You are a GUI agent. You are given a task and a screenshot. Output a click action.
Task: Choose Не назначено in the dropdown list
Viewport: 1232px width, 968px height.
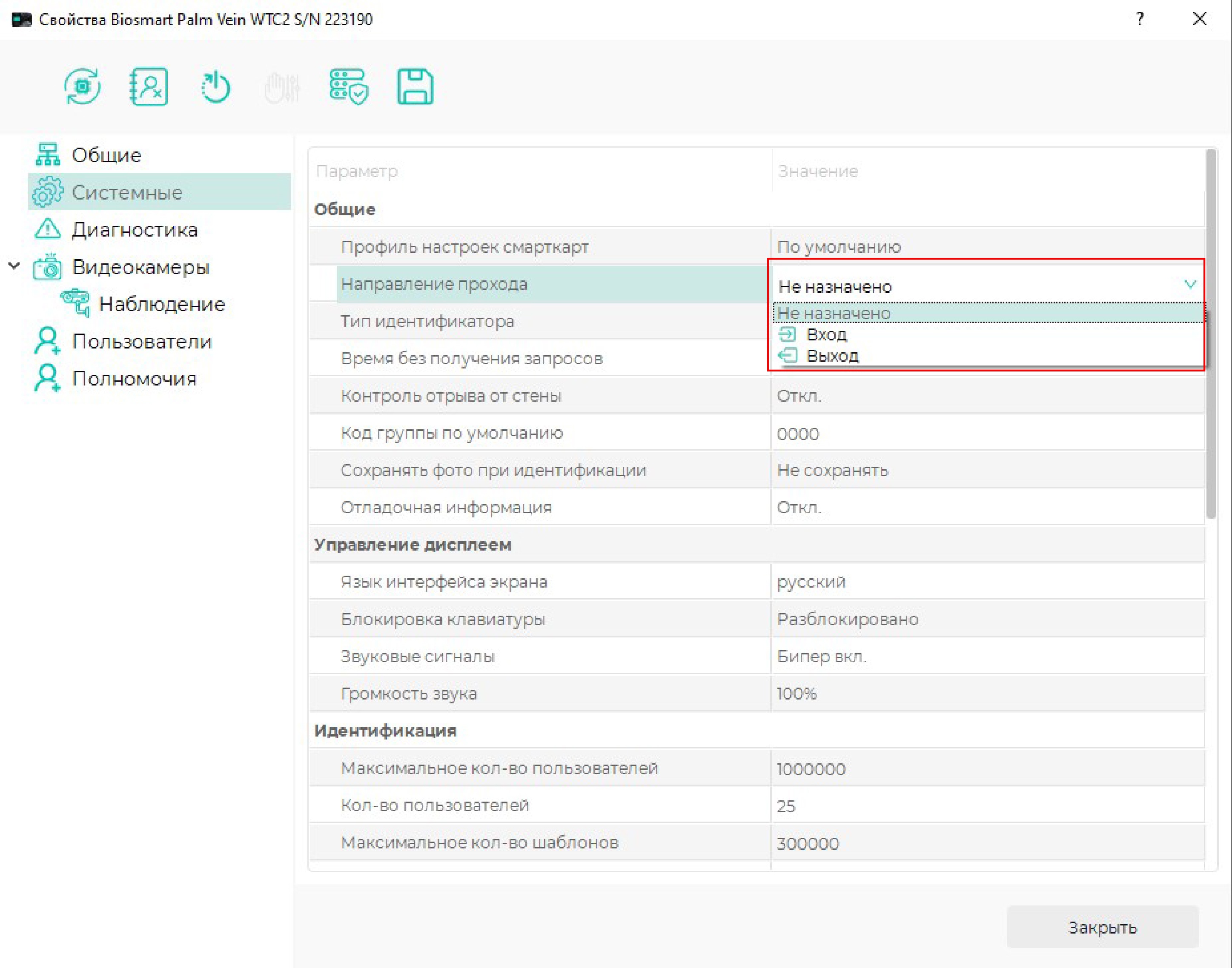pyautogui.click(x=989, y=313)
